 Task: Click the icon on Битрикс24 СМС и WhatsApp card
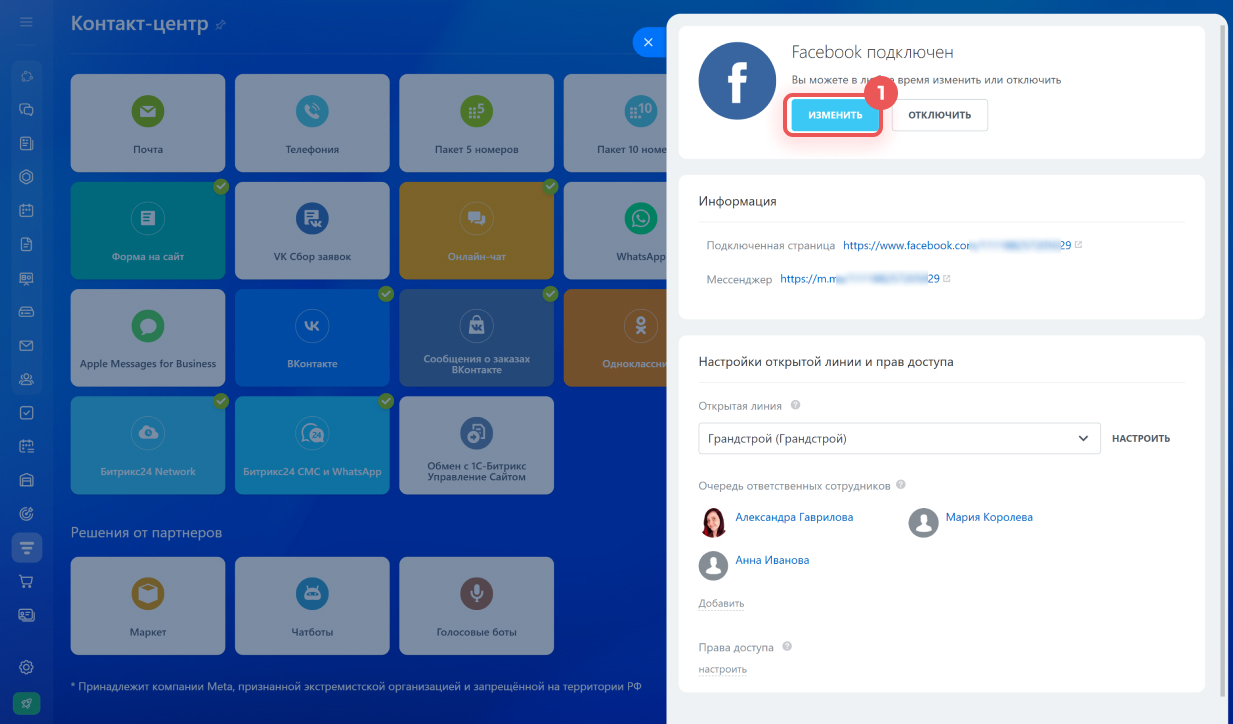click(x=312, y=432)
